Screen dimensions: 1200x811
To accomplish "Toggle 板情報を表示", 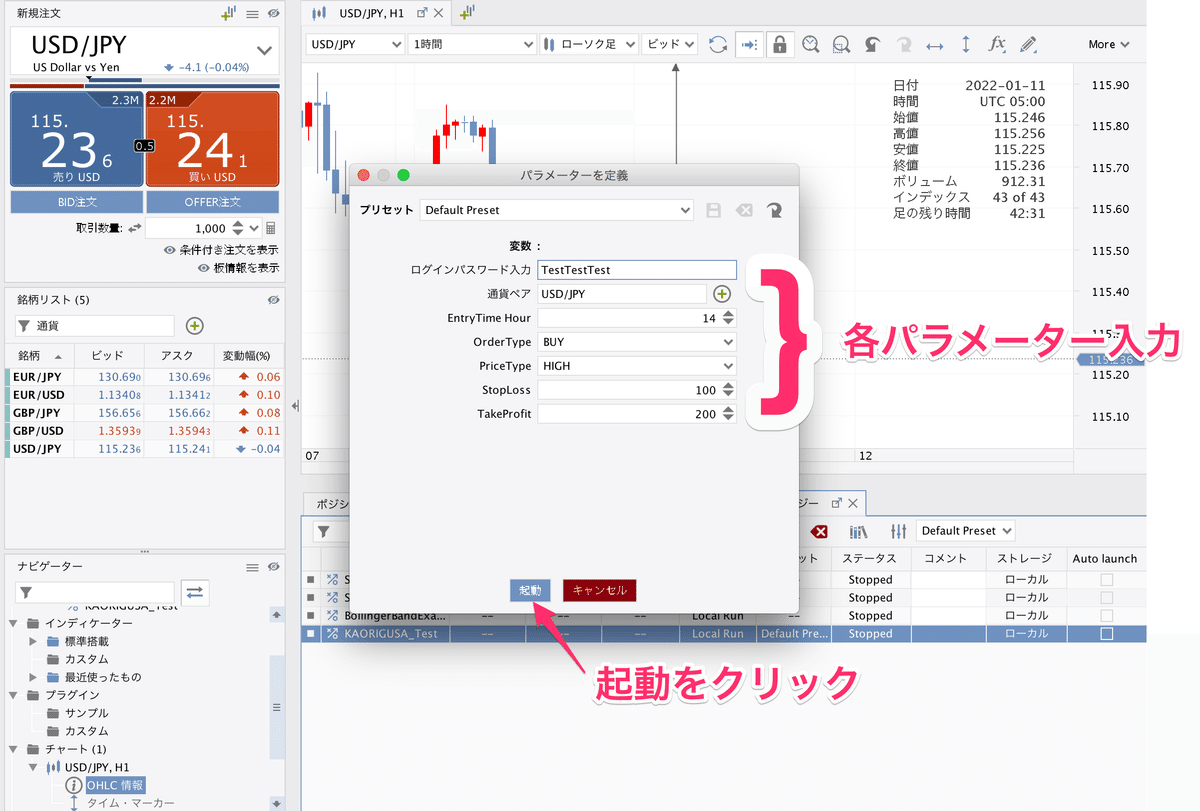I will click(x=238, y=268).
